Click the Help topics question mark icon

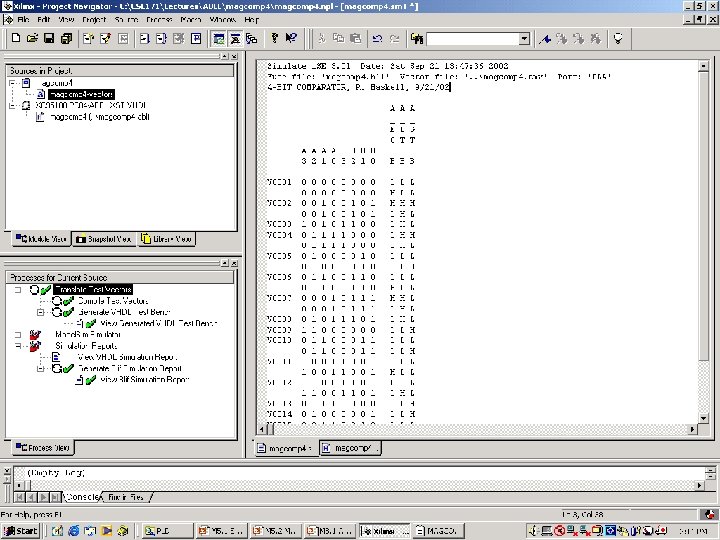tap(275, 39)
